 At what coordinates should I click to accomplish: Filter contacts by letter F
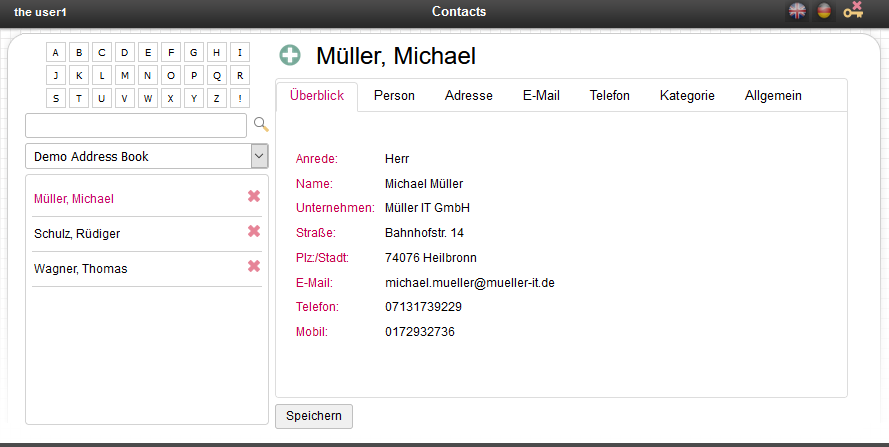(171, 52)
